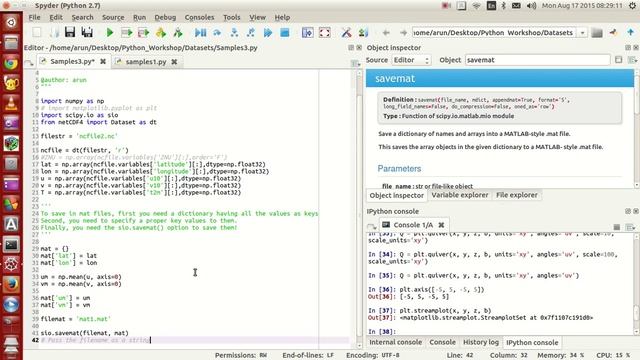Close the samples1.py tab
This screenshot has width=640, height=360.
coord(174,62)
